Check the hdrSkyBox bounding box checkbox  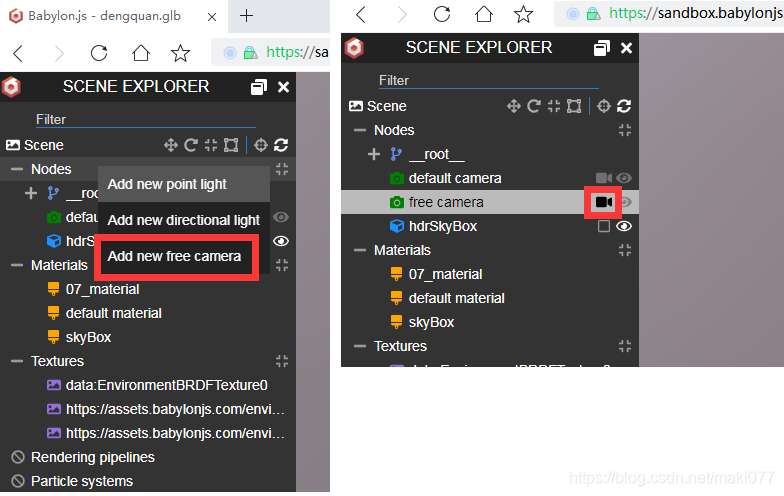(604, 226)
